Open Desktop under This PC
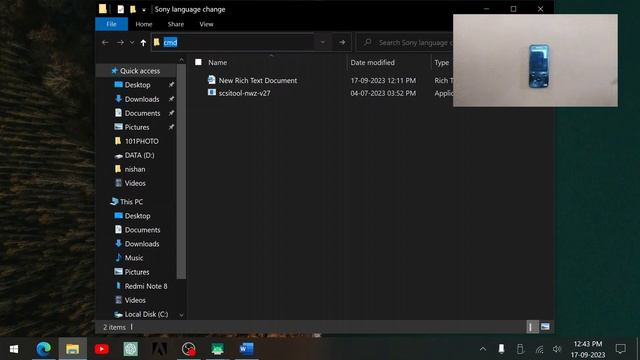This screenshot has width=640, height=360. (137, 216)
